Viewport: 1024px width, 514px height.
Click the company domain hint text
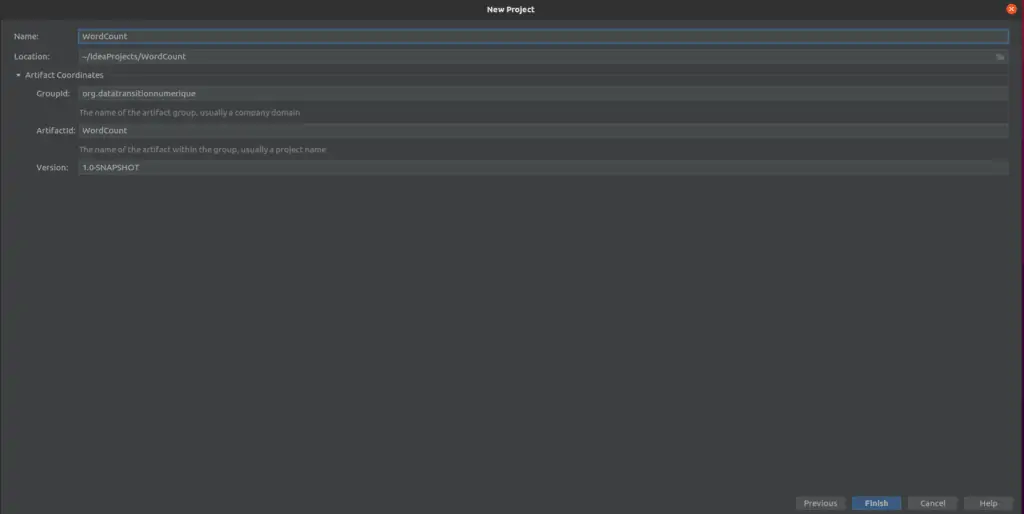(189, 113)
